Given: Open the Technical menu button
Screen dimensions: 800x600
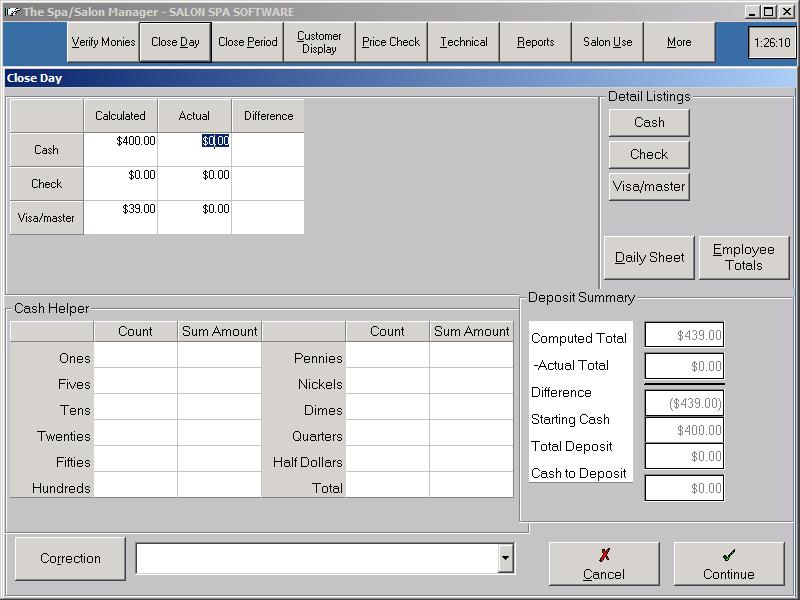Looking at the screenshot, I should click(463, 42).
